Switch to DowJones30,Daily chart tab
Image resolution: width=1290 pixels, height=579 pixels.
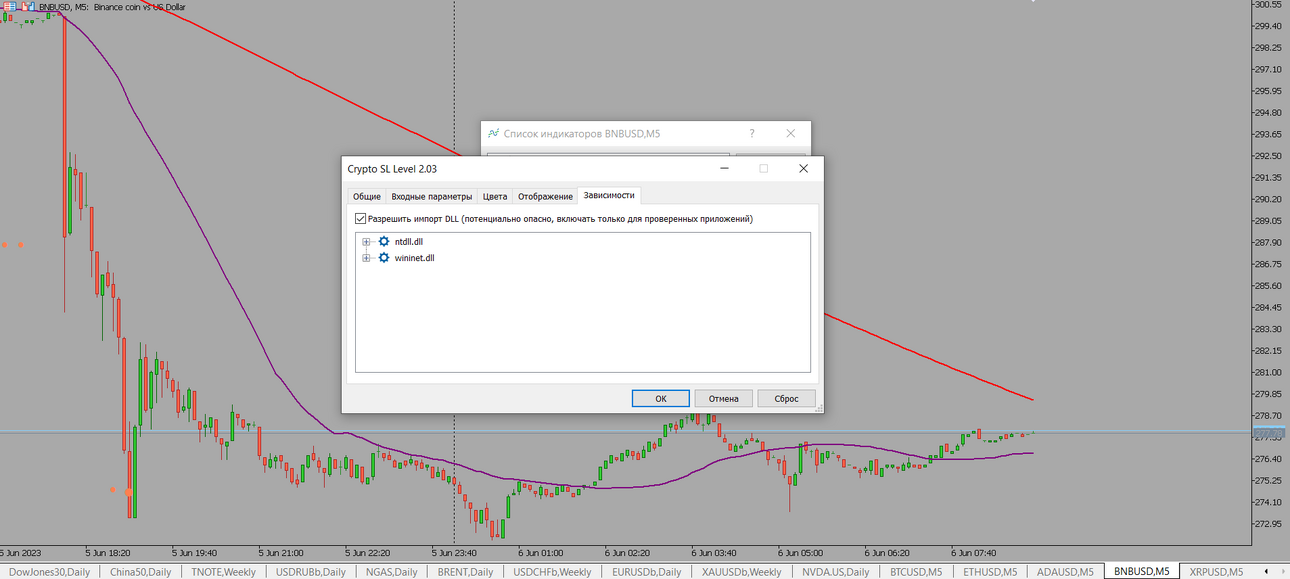pyautogui.click(x=49, y=572)
